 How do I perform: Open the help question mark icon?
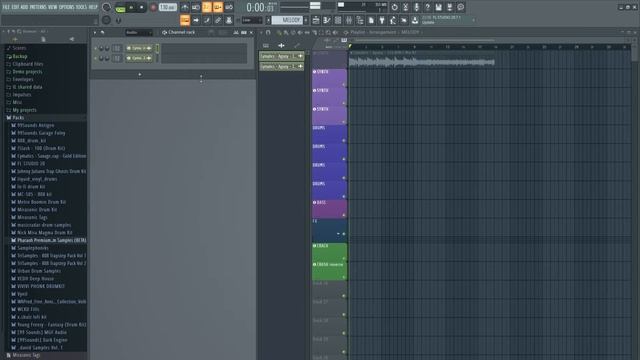(427, 7)
